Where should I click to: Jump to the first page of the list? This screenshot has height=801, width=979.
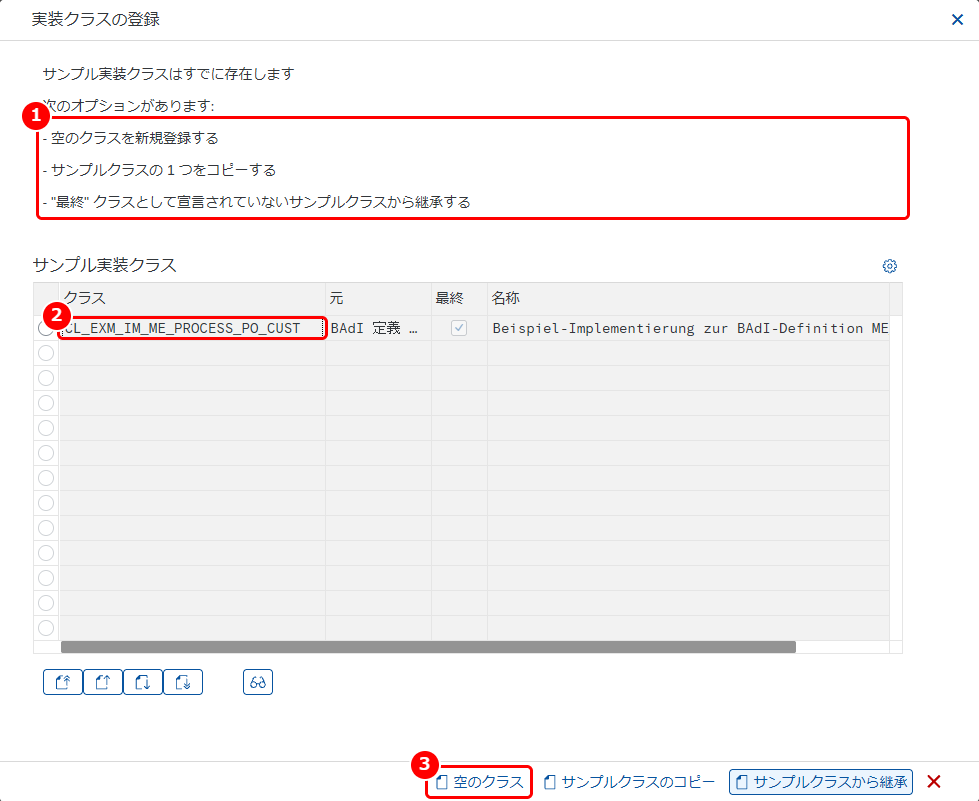click(x=63, y=682)
